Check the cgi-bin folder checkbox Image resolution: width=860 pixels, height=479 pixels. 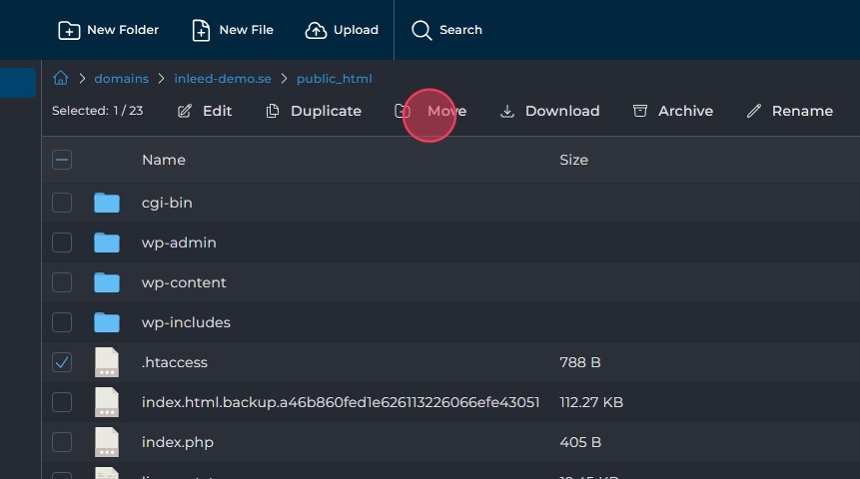62,202
